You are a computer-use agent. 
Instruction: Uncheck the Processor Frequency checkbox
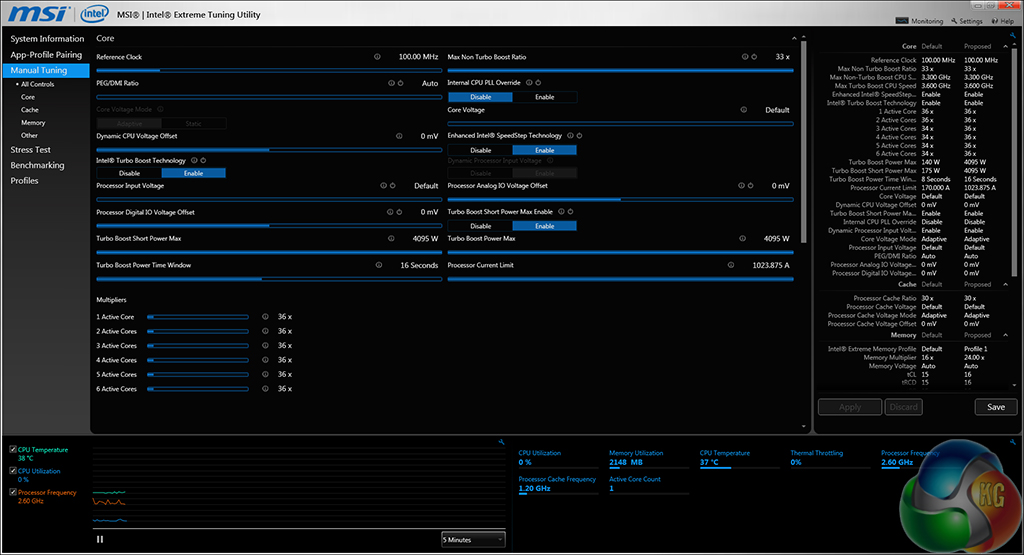pyautogui.click(x=12, y=492)
